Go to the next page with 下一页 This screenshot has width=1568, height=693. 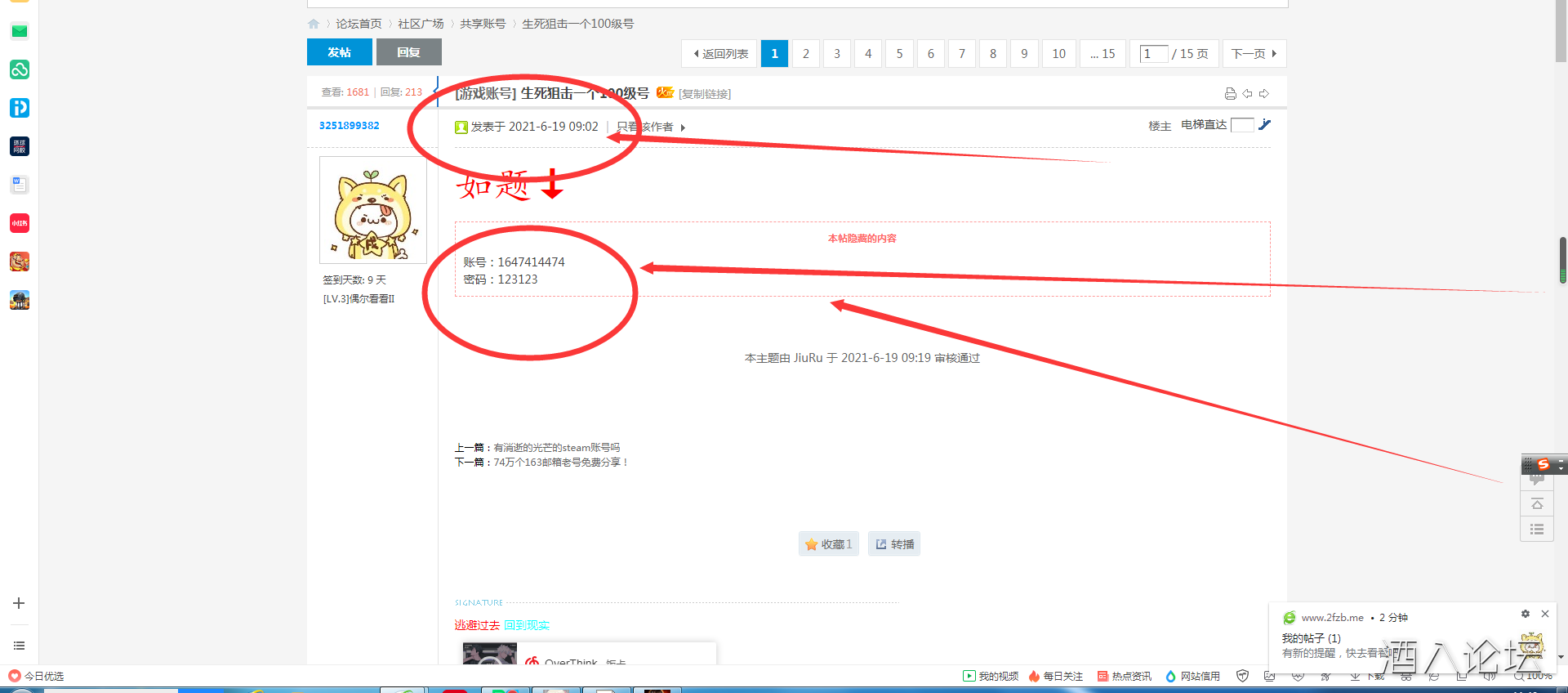(1254, 53)
